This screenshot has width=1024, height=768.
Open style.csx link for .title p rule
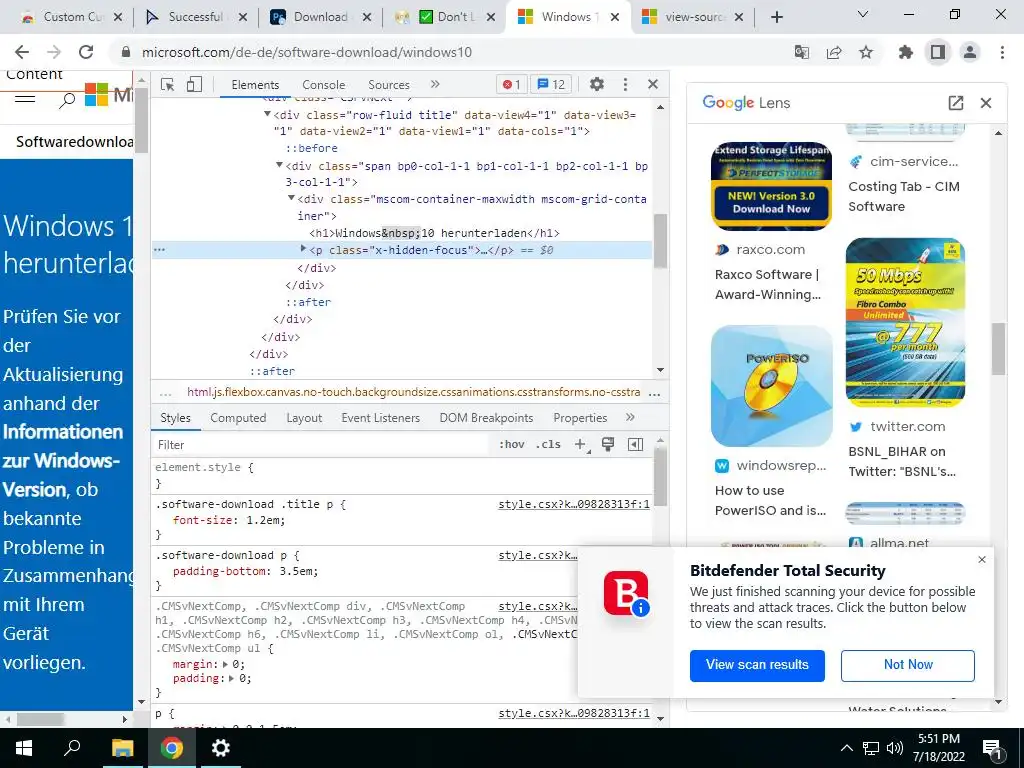(574, 504)
